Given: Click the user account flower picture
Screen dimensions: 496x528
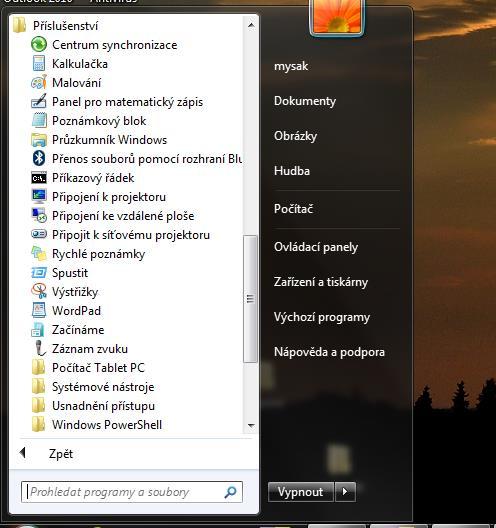Looking at the screenshot, I should coord(337,17).
